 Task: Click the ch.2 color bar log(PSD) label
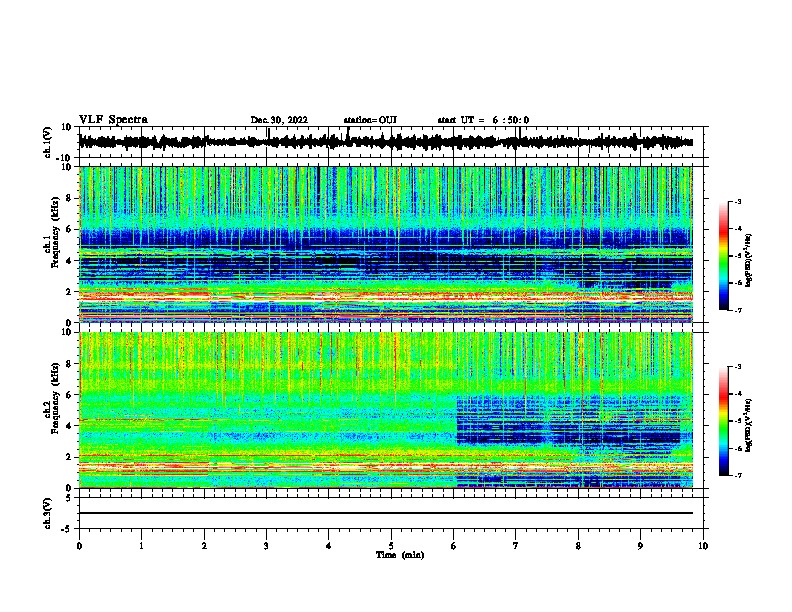click(748, 425)
